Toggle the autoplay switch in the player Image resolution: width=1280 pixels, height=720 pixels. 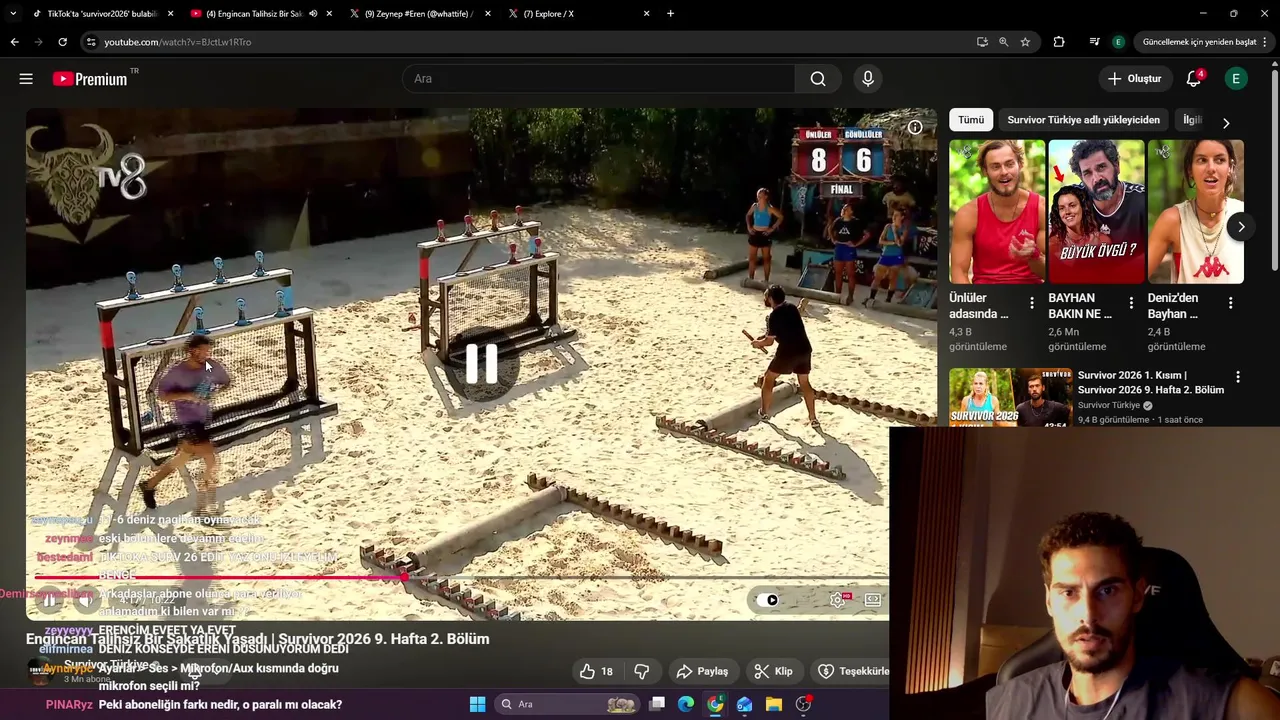point(767,600)
